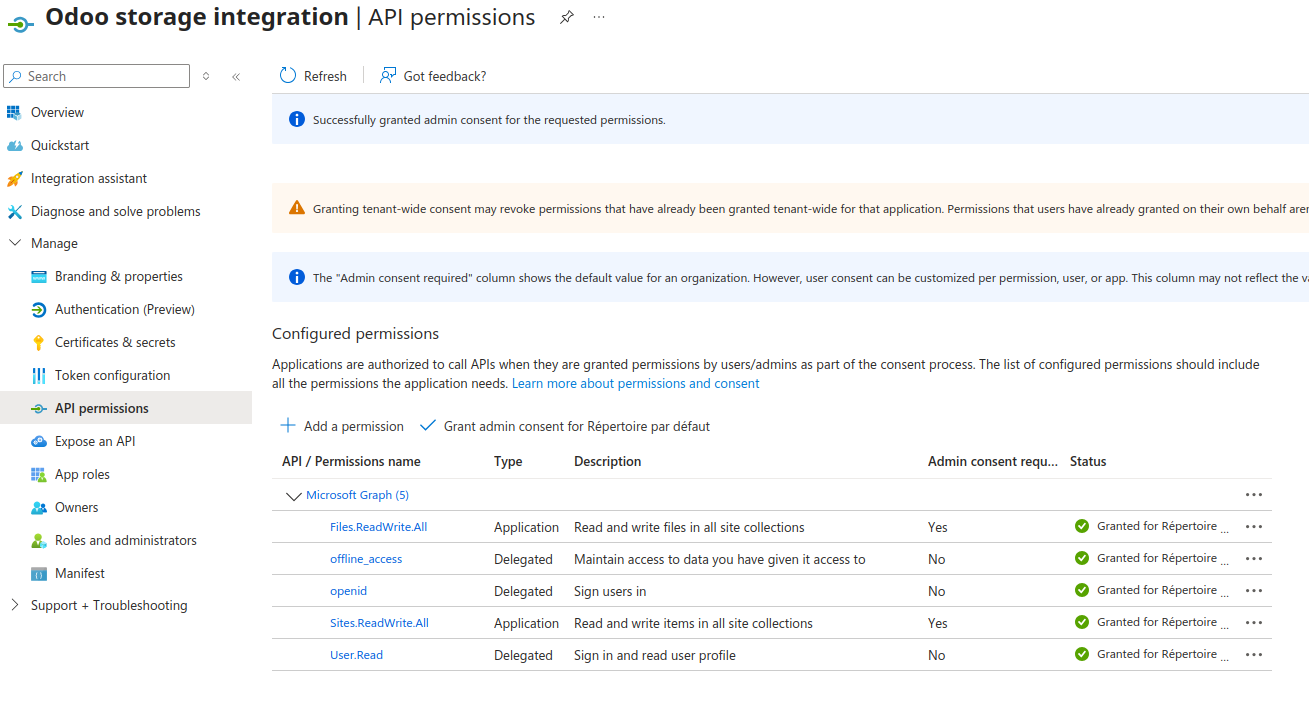The width and height of the screenshot is (1309, 703).
Task: Click the Refresh button
Action: pyautogui.click(x=313, y=76)
